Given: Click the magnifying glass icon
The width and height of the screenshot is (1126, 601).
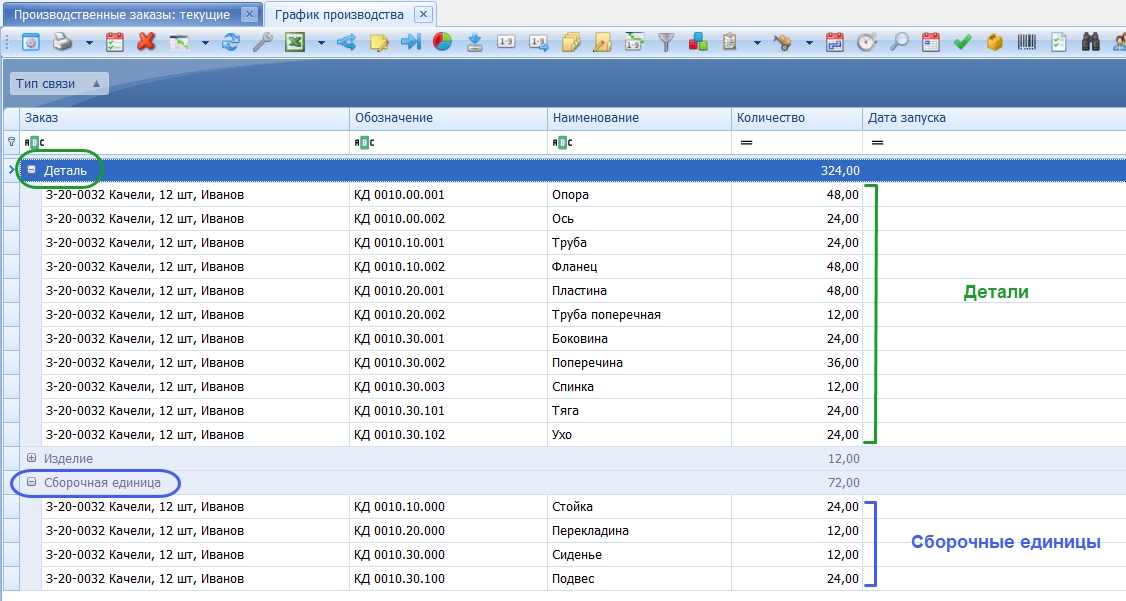Looking at the screenshot, I should point(898,42).
